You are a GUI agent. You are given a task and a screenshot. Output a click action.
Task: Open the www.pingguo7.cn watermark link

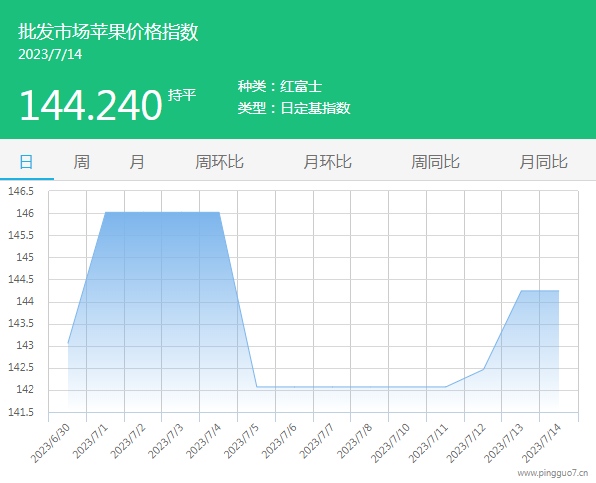(x=553, y=473)
